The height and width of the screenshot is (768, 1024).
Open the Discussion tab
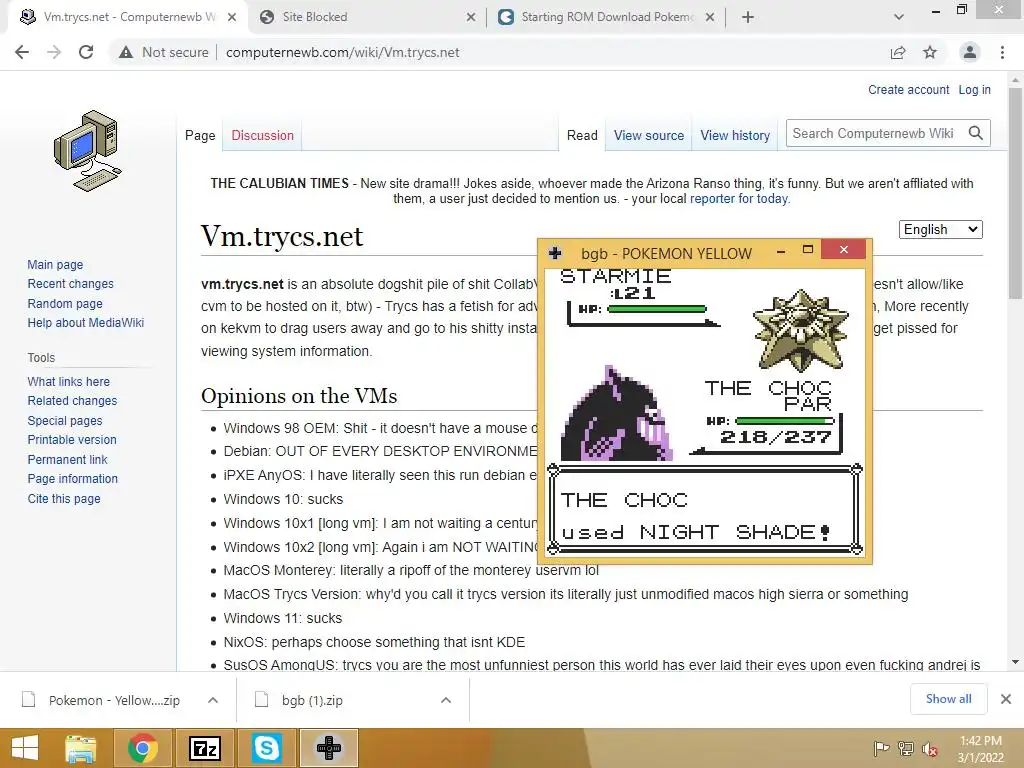pos(263,135)
